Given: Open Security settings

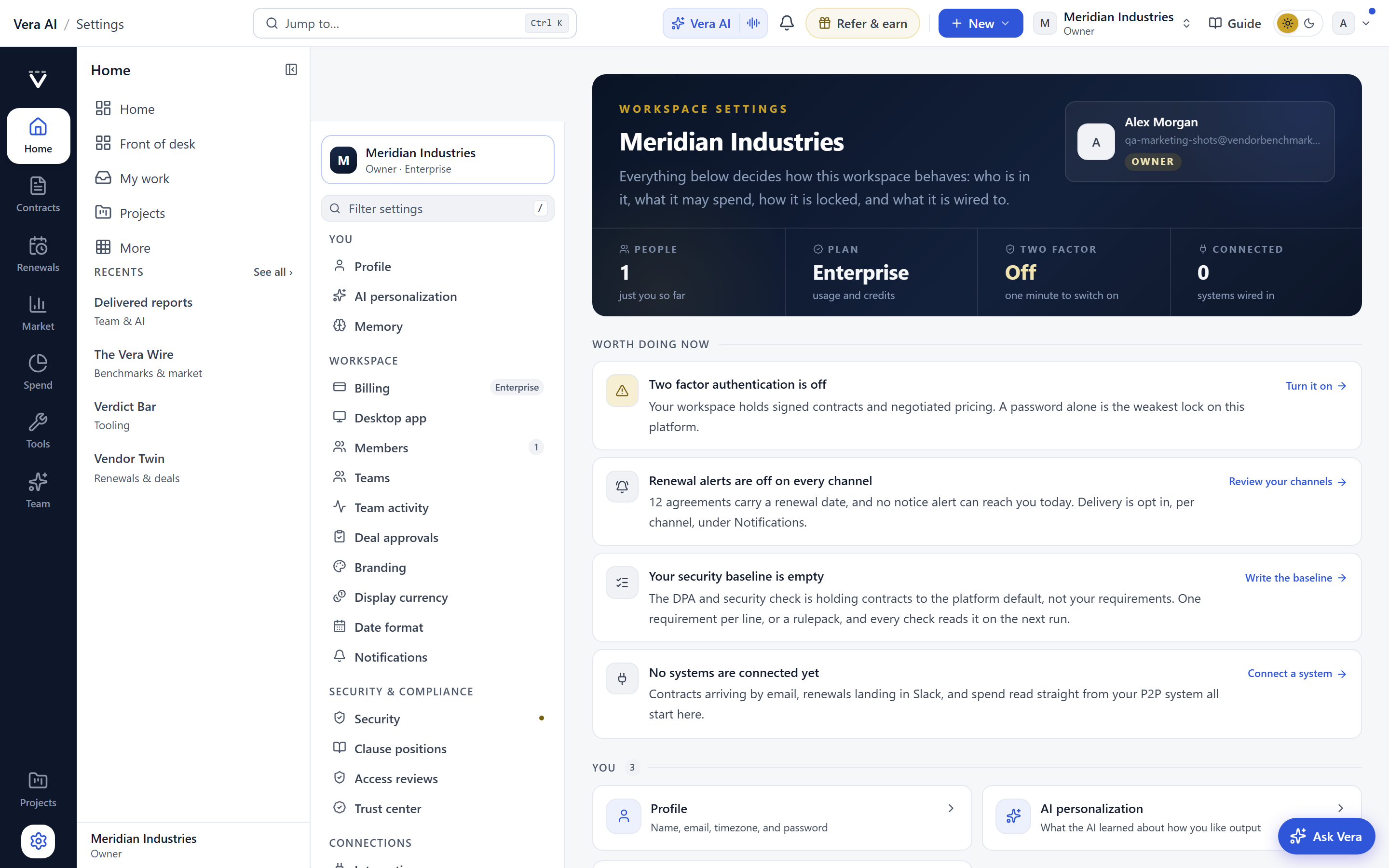Looking at the screenshot, I should coord(437,718).
